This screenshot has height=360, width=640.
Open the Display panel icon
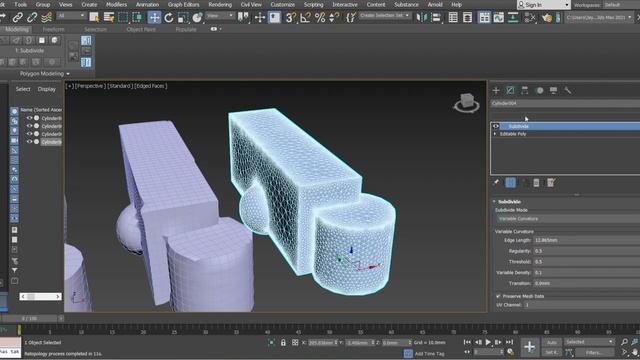[553, 90]
